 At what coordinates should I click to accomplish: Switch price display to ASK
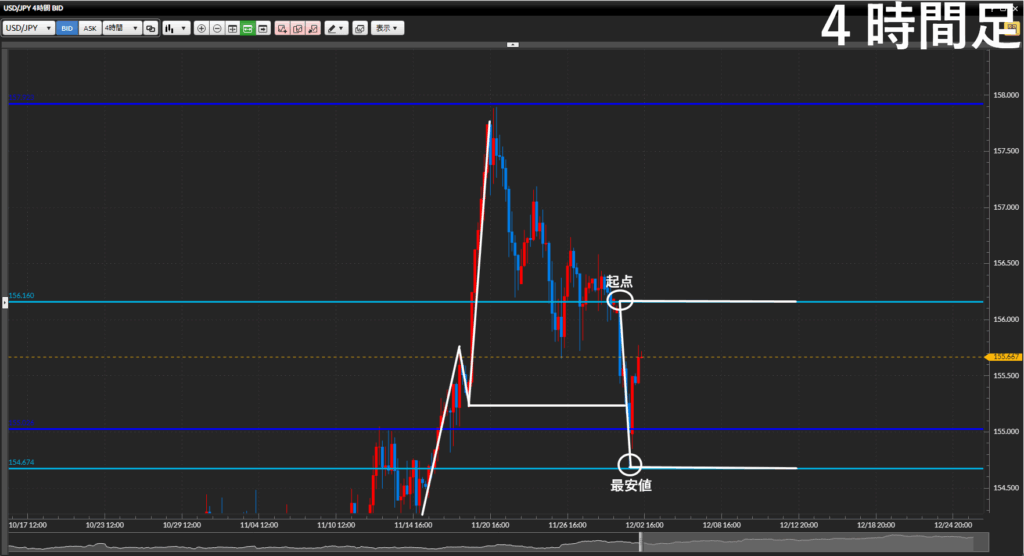(x=89, y=28)
